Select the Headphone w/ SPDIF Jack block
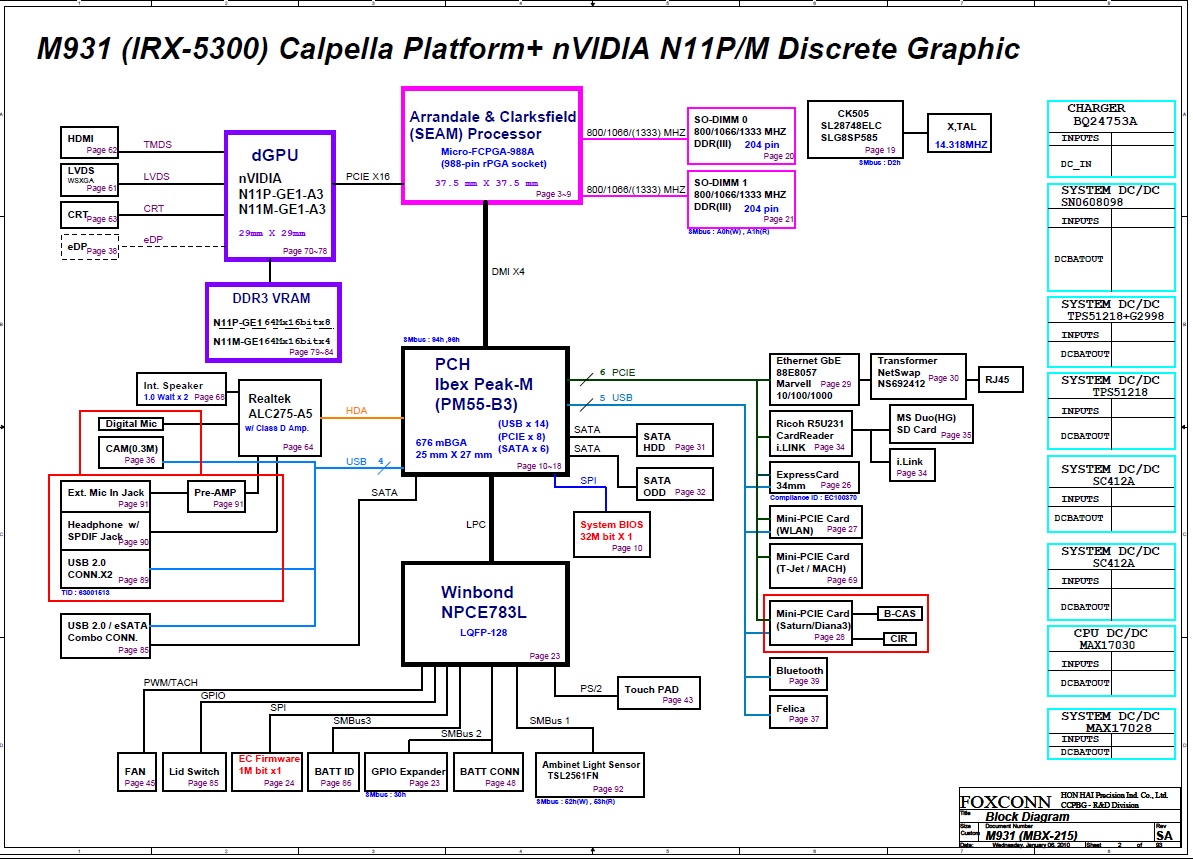Viewport: 1193px width, 859px height. coord(105,531)
